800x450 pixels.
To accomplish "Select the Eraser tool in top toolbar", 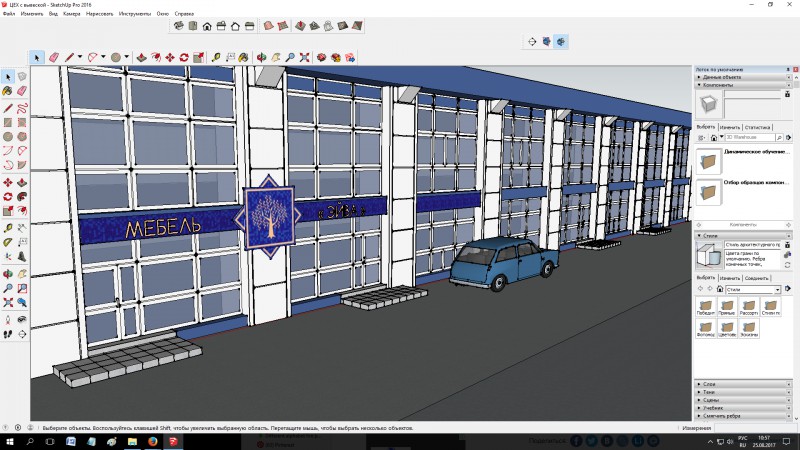I will 54,57.
